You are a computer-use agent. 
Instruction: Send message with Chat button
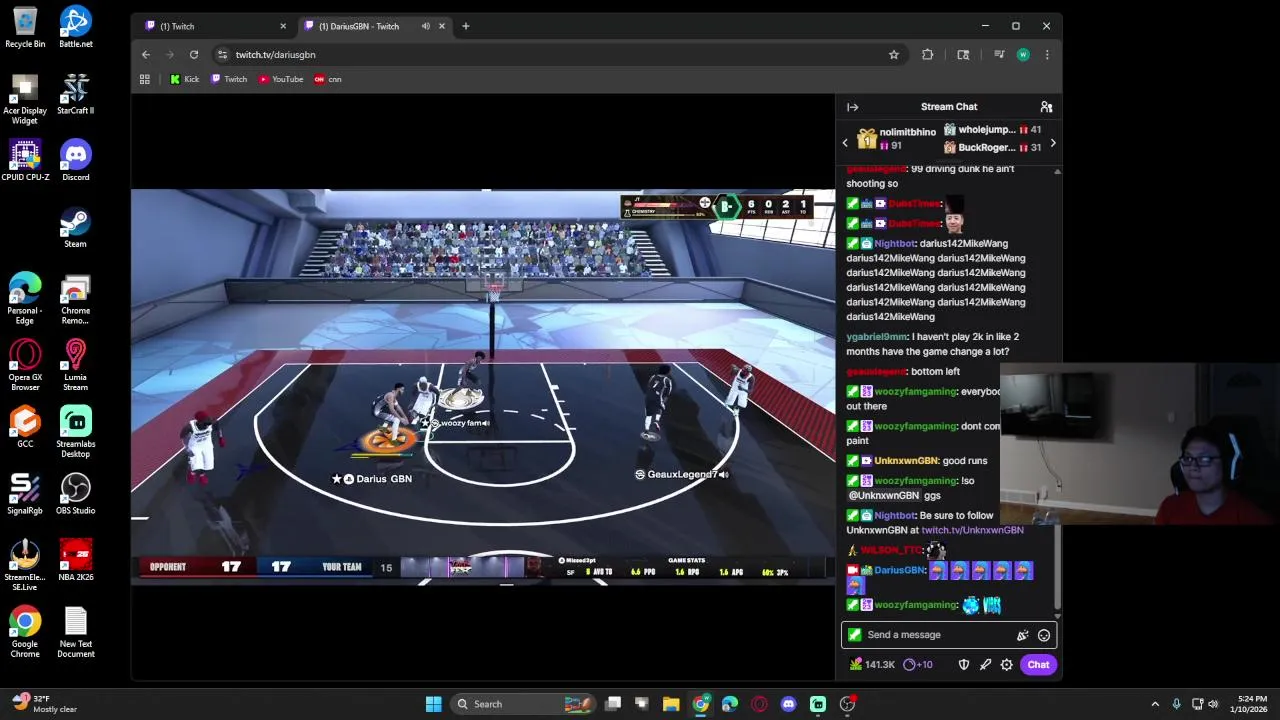click(1038, 665)
